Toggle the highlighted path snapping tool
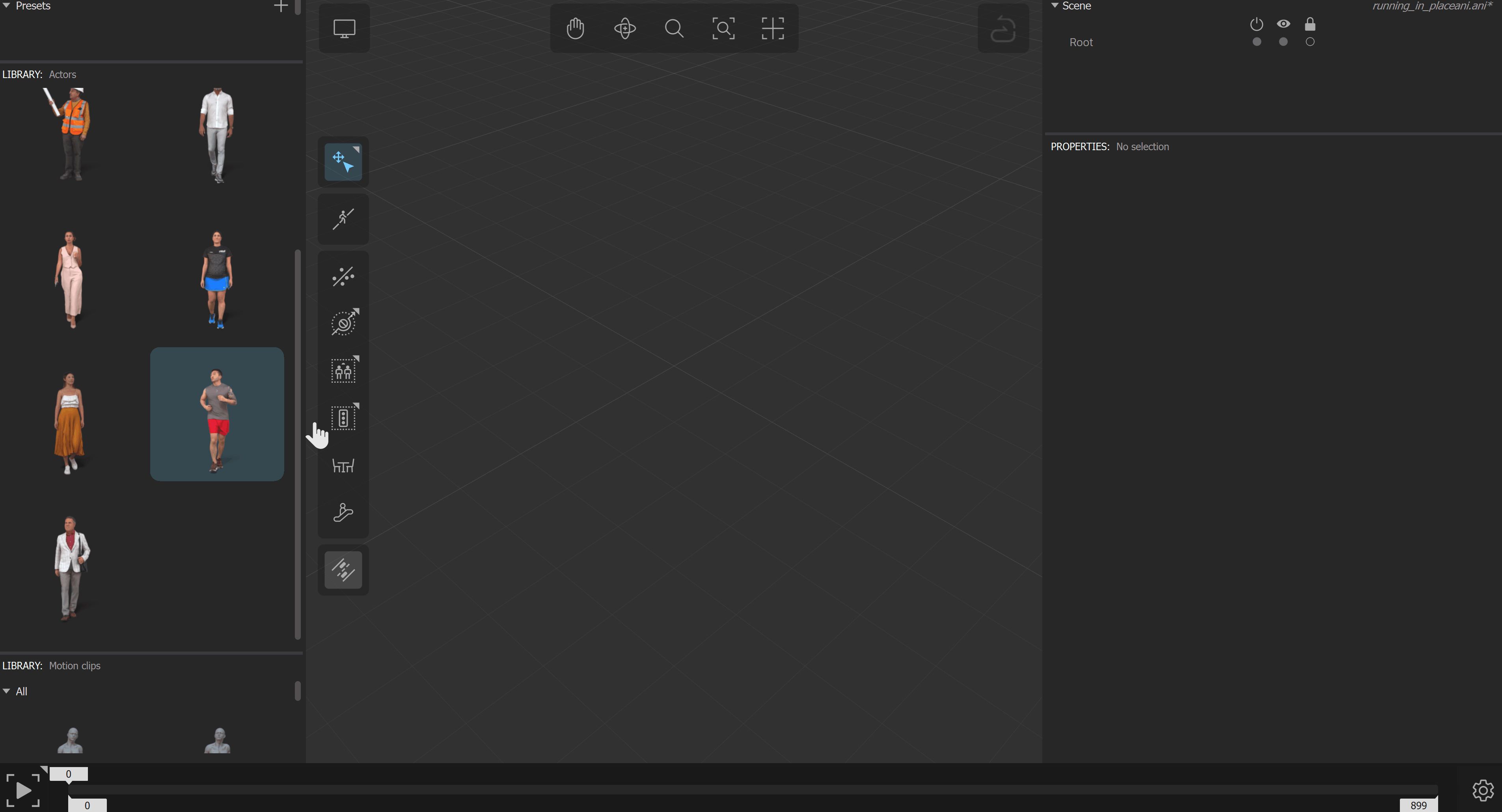Image resolution: width=1502 pixels, height=812 pixels. [343, 570]
